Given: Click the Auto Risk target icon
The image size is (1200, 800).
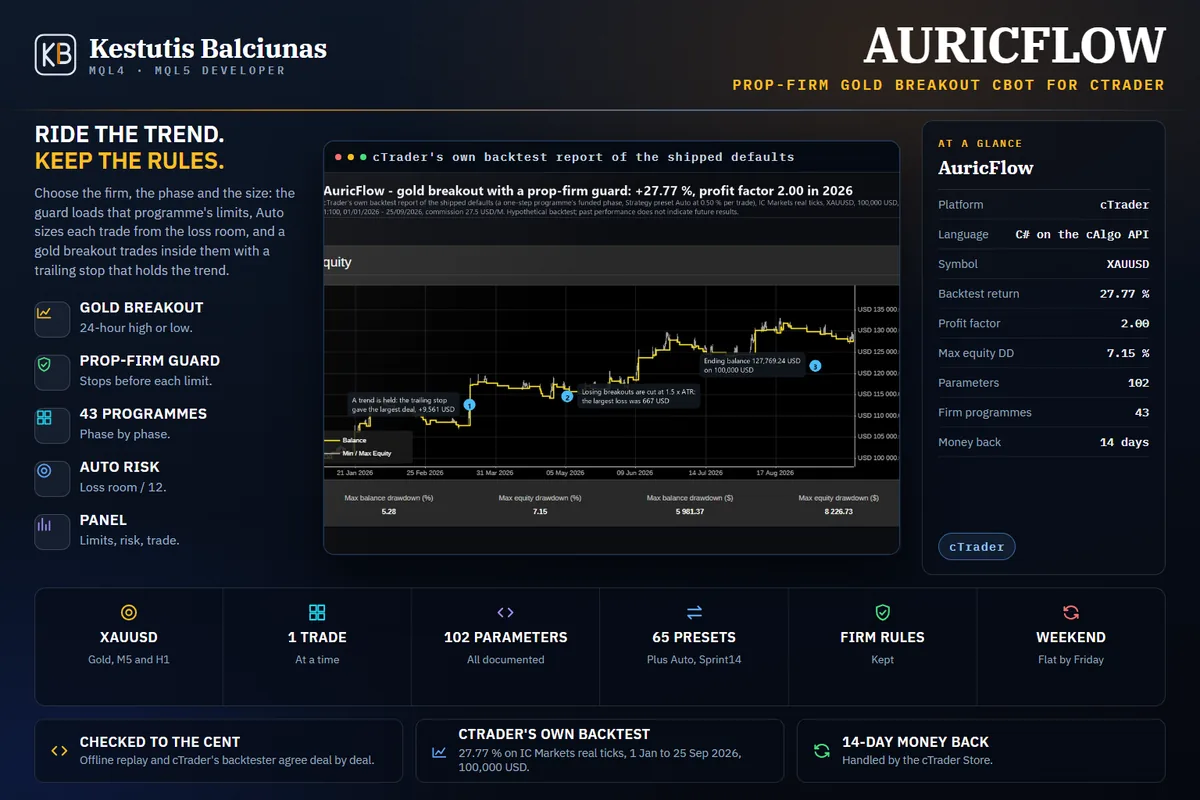Looking at the screenshot, I should click(44, 471).
